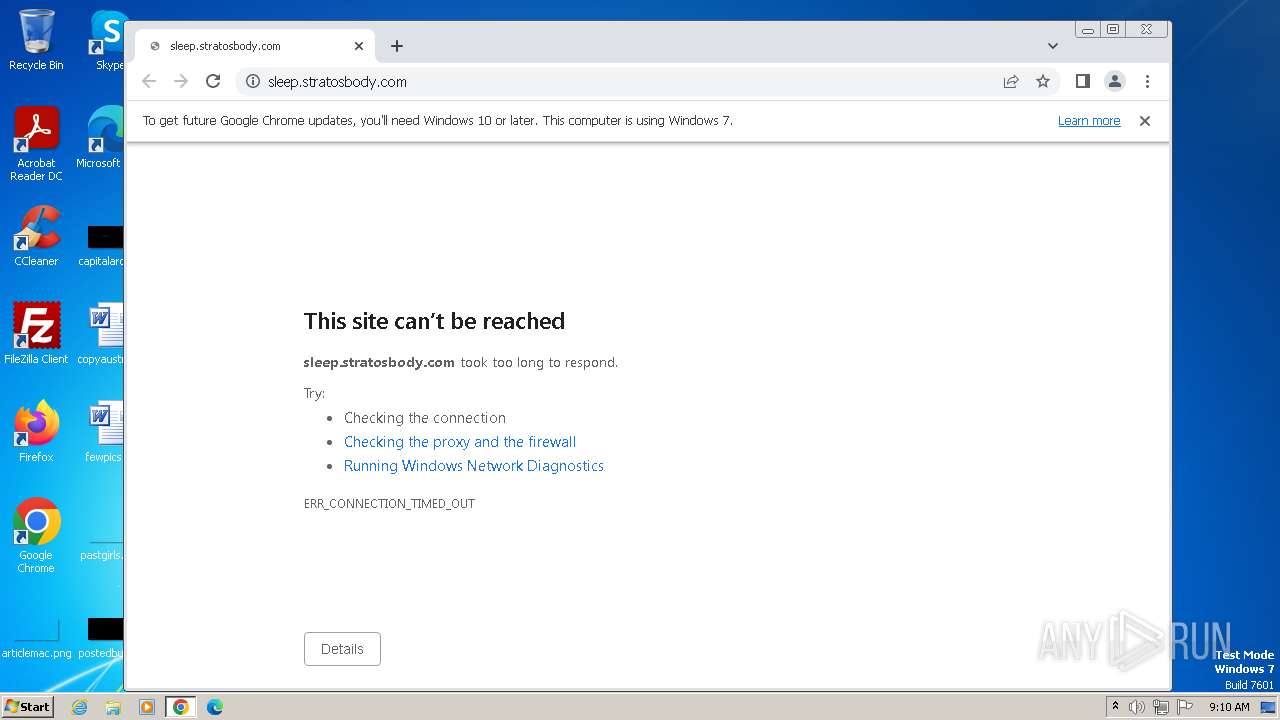Open File Explorer from taskbar
This screenshot has width=1280, height=720.
point(113,707)
